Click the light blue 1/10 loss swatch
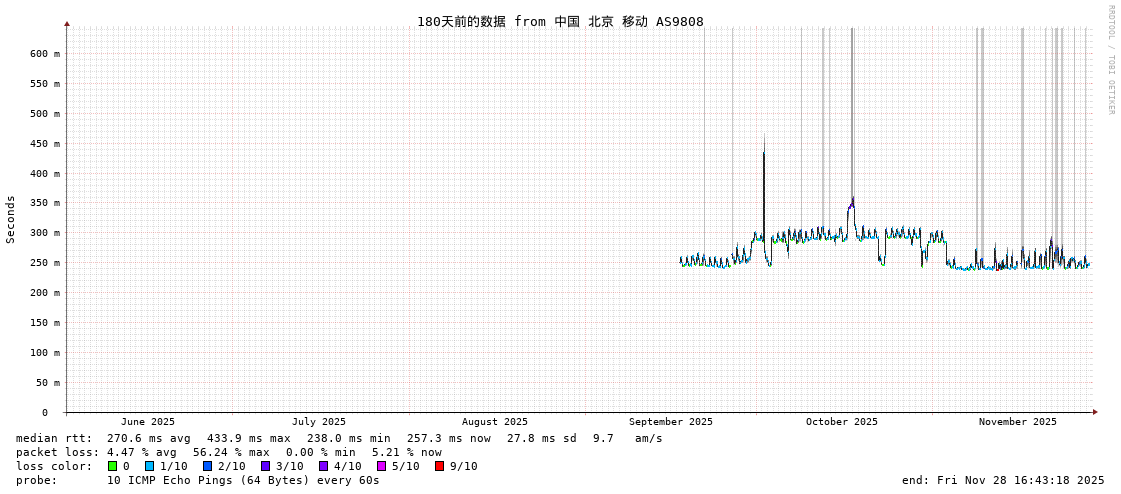The width and height of the screenshot is (1121, 494). pos(149,466)
